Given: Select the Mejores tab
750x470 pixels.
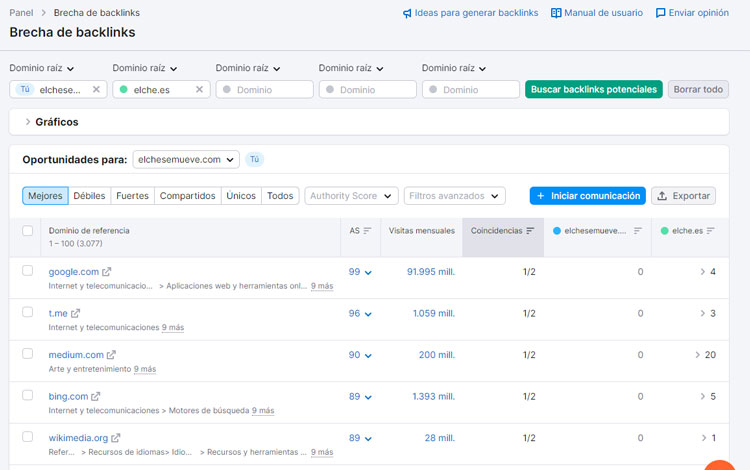Looking at the screenshot, I should (45, 196).
